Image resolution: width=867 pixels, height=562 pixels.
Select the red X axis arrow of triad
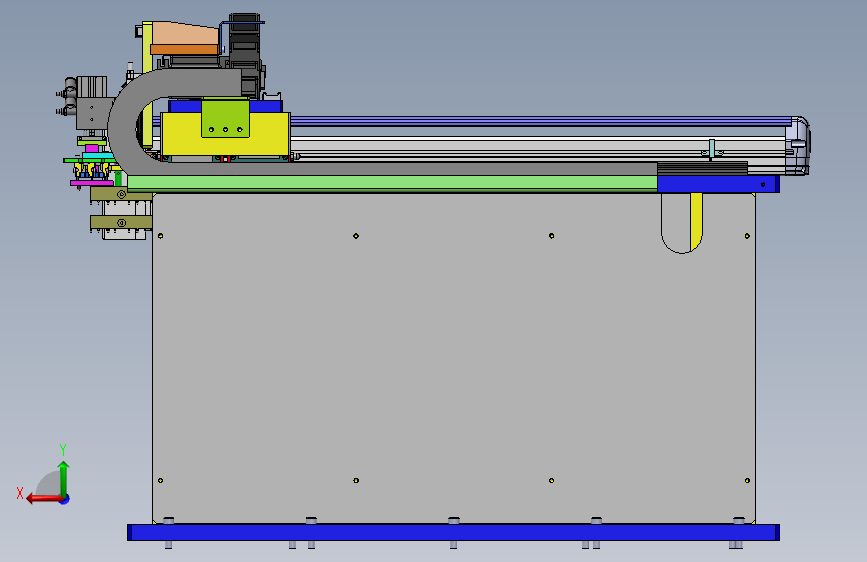click(x=43, y=499)
